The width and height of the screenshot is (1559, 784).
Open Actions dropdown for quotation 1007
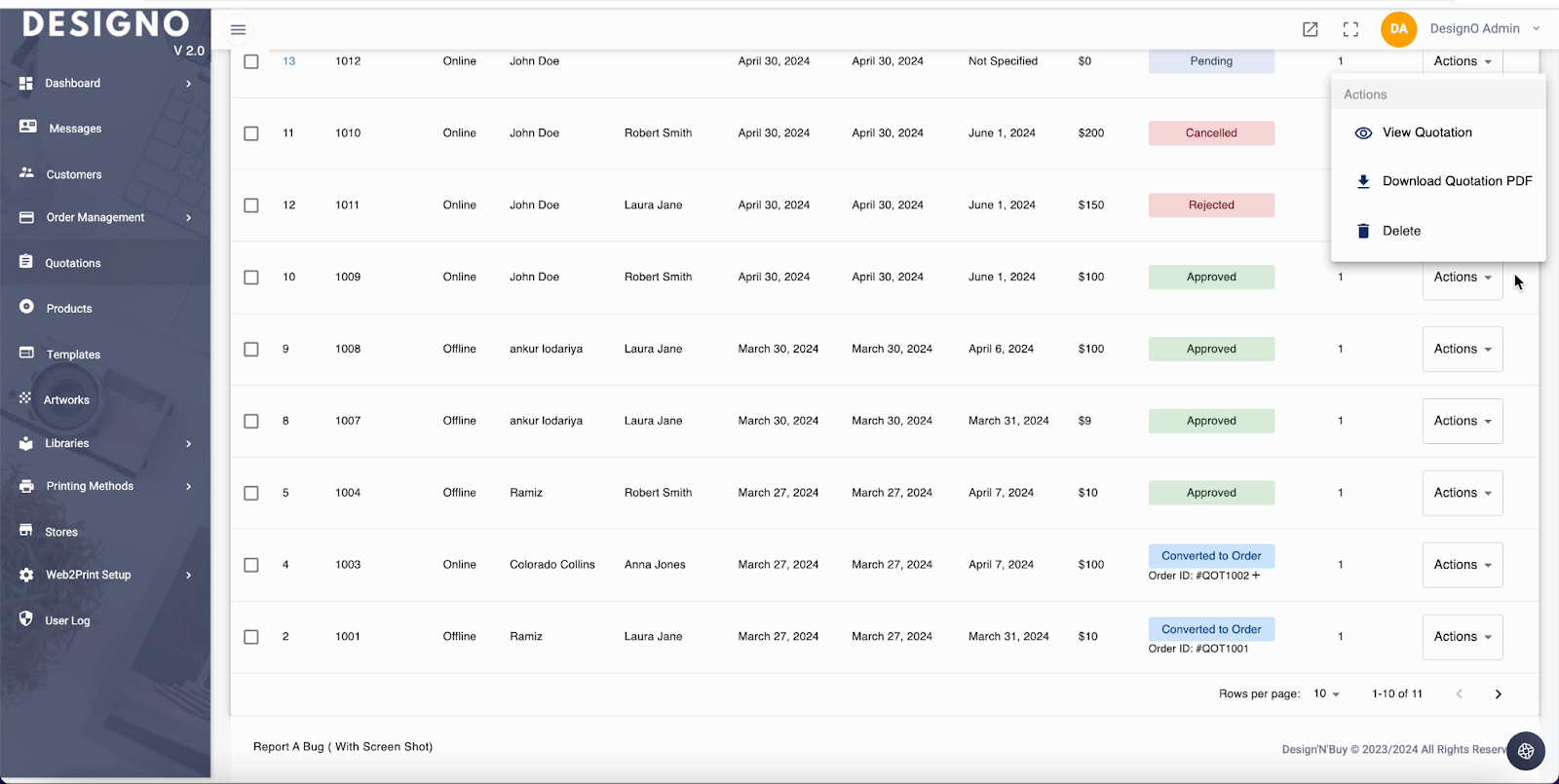1462,421
